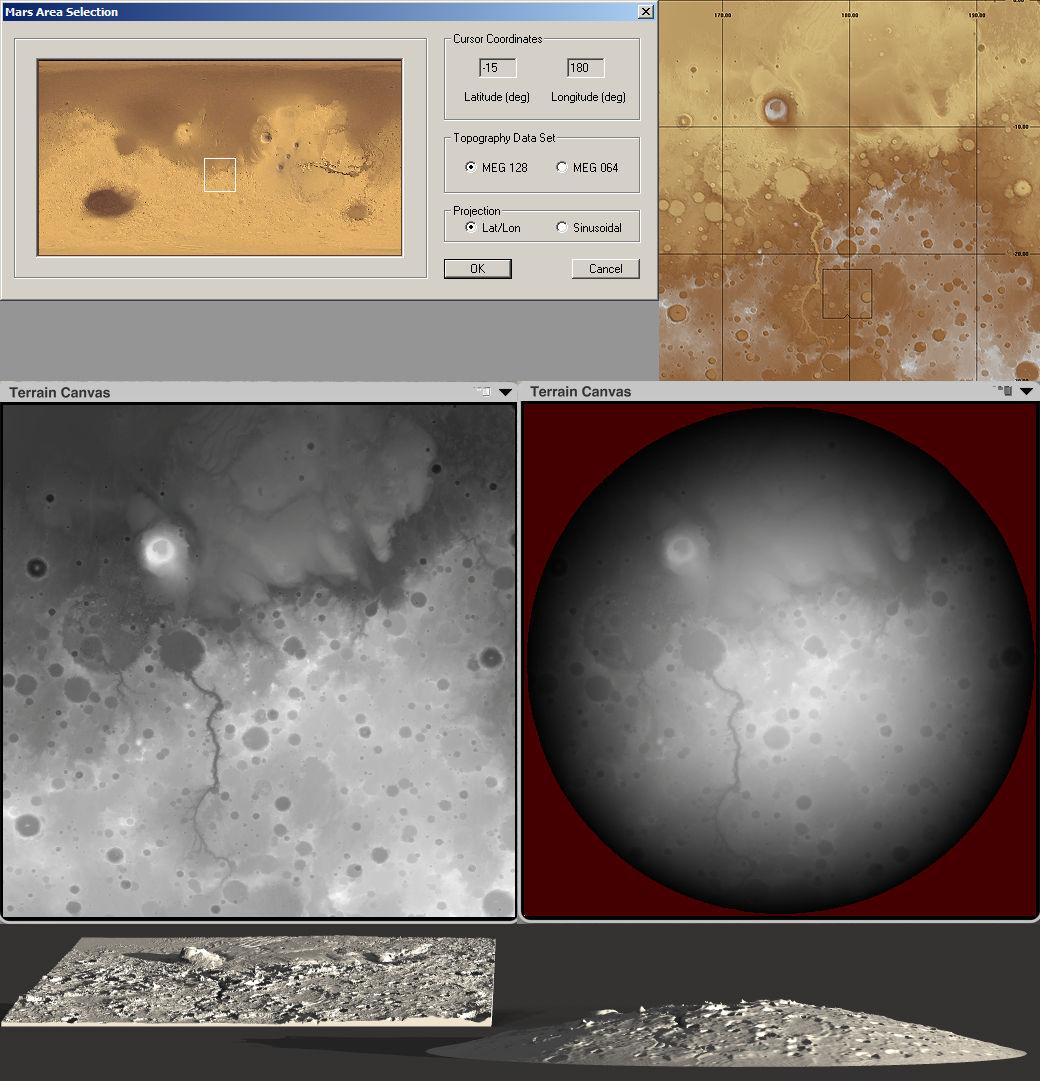1040x1081 pixels.
Task: Choose the Lat/Lon projection option
Action: pos(493,228)
